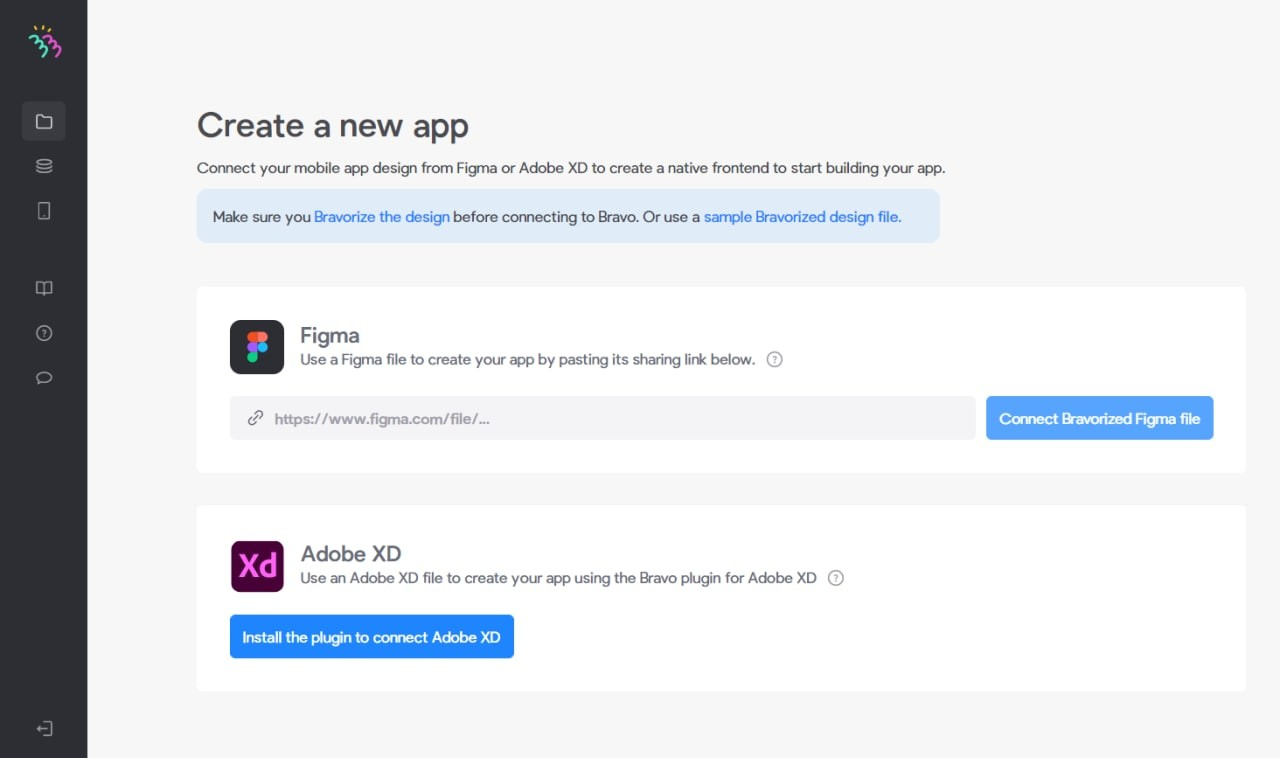1280x758 pixels.
Task: Open the data collections database icon
Action: click(44, 166)
